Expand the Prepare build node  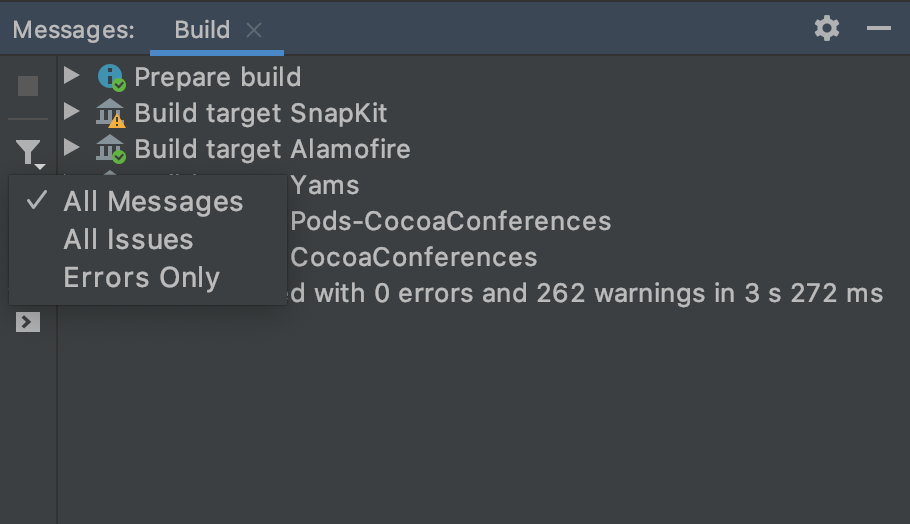pyautogui.click(x=71, y=76)
